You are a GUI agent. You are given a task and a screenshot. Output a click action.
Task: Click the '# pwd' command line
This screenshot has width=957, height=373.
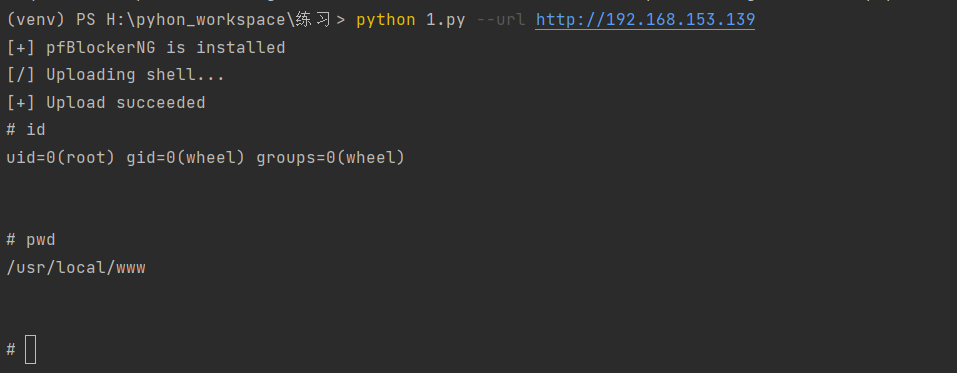[31, 240]
